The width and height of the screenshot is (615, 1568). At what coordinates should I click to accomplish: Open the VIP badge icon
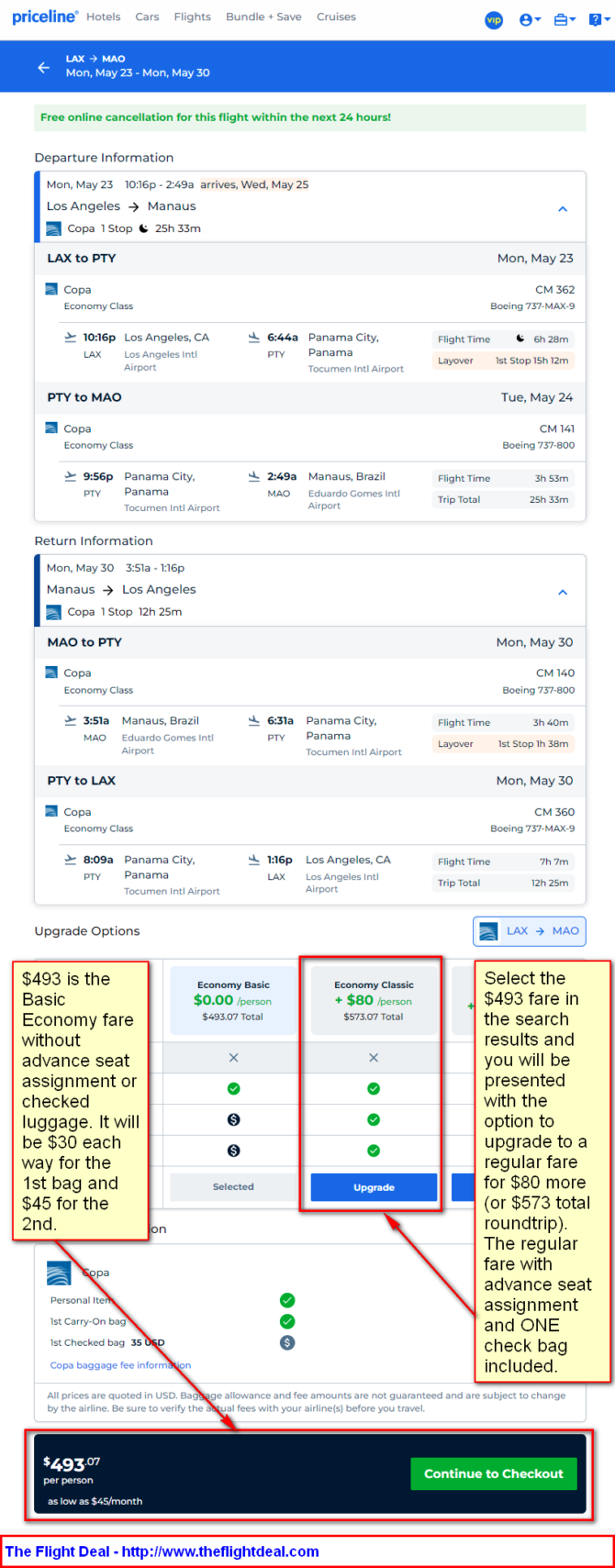coord(494,19)
